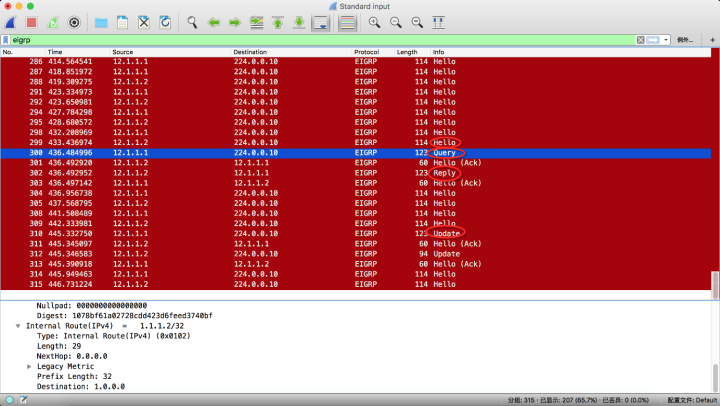Click the display filter bookmark icon
The image size is (720, 406).
6,40
